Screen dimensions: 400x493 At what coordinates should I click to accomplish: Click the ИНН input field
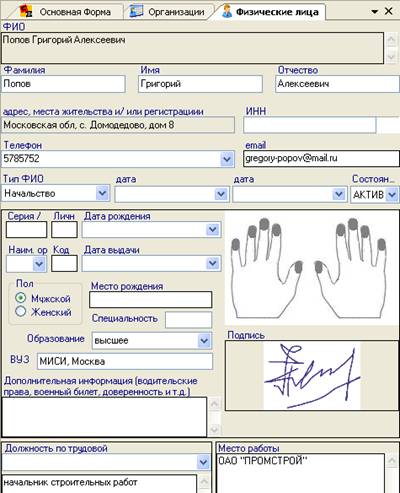pyautogui.click(x=309, y=125)
